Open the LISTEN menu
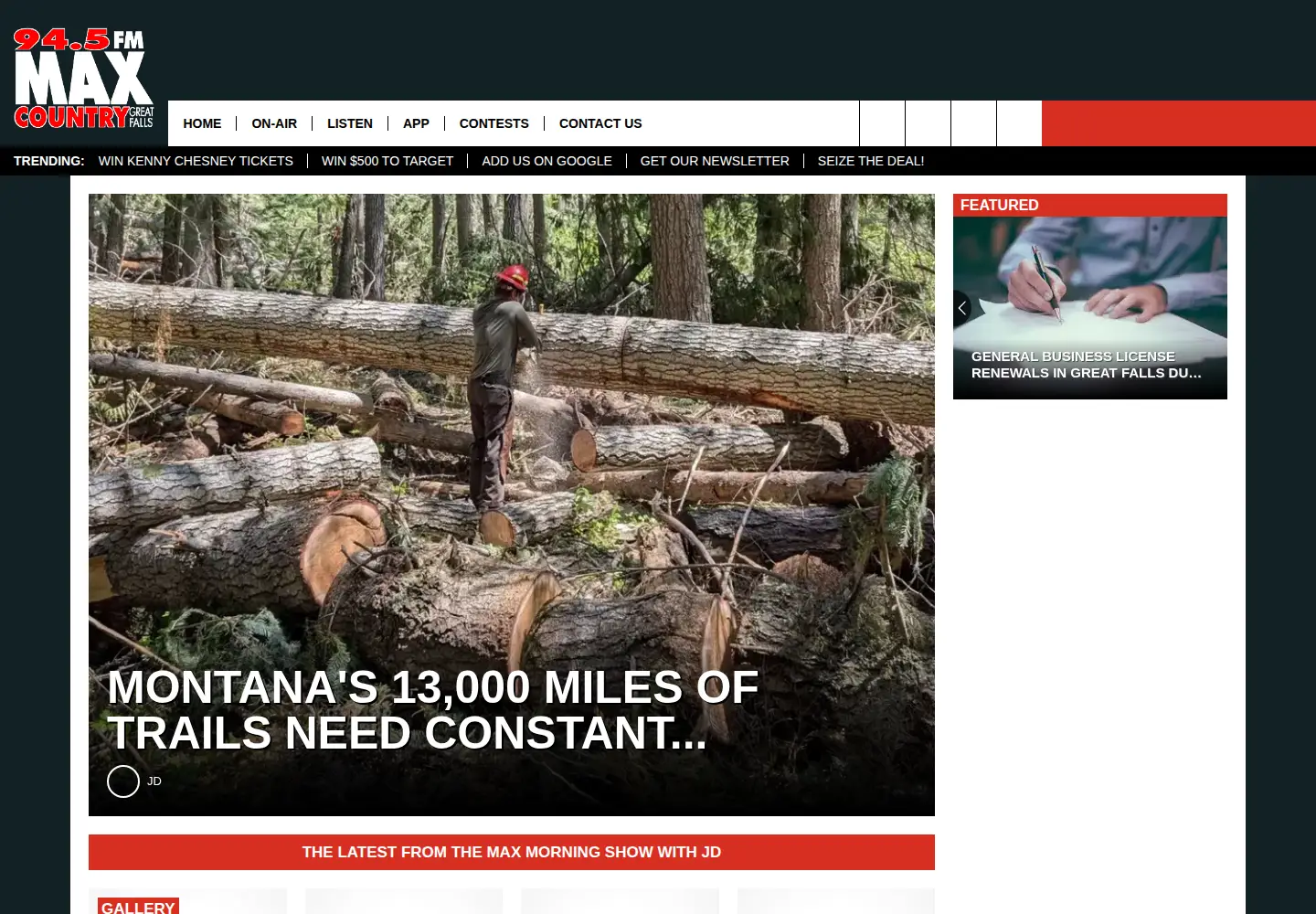 [x=350, y=123]
